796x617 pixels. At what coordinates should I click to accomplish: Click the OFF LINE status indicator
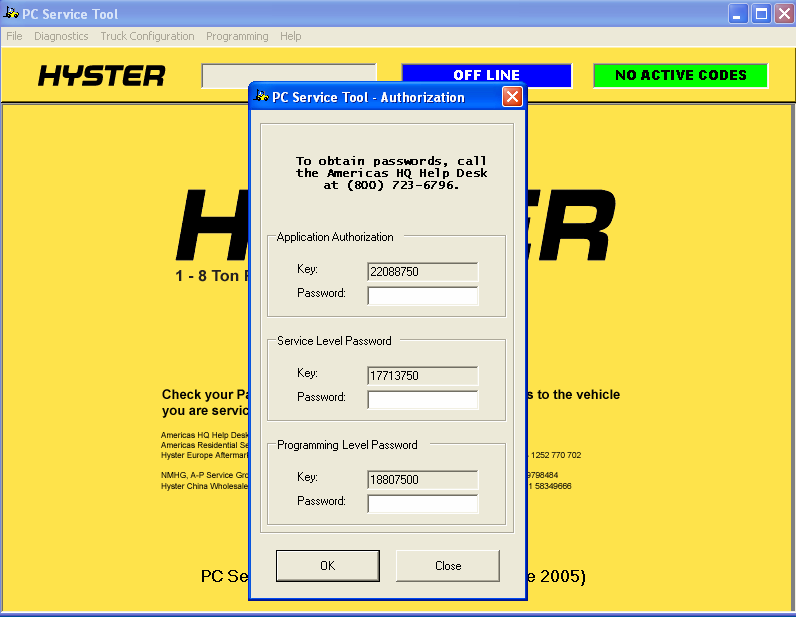tap(486, 75)
